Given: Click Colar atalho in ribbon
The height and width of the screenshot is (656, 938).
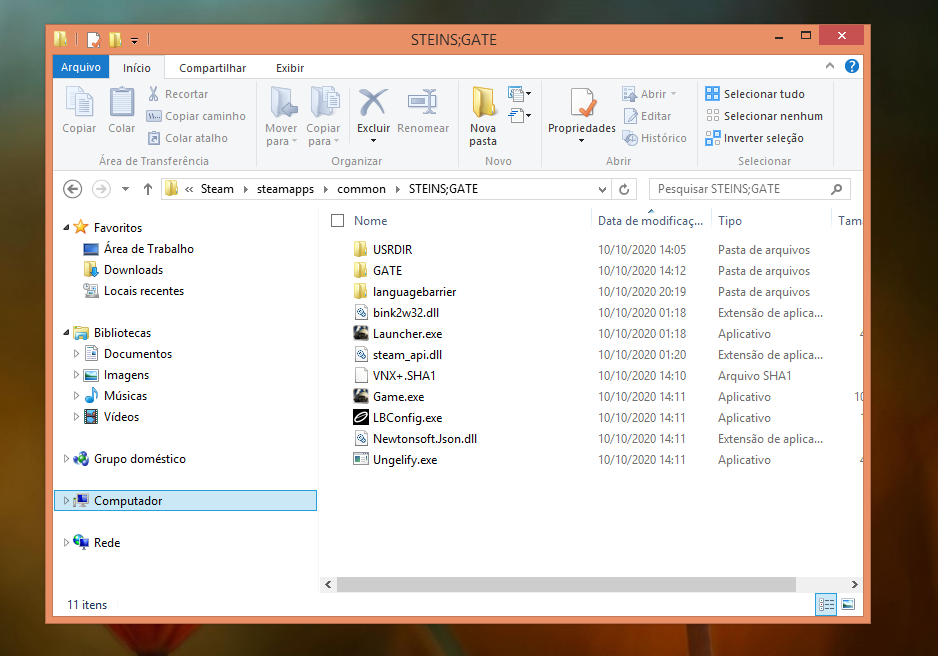Looking at the screenshot, I should (188, 138).
